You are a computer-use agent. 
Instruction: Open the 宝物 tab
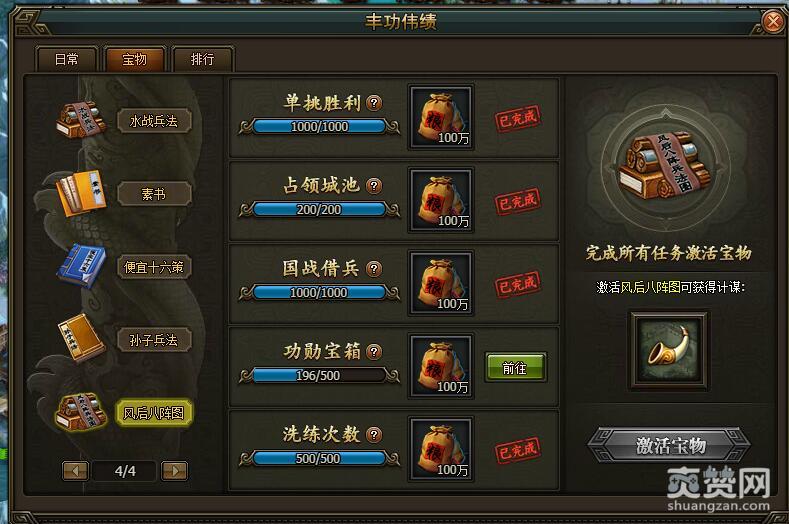pyautogui.click(x=134, y=59)
